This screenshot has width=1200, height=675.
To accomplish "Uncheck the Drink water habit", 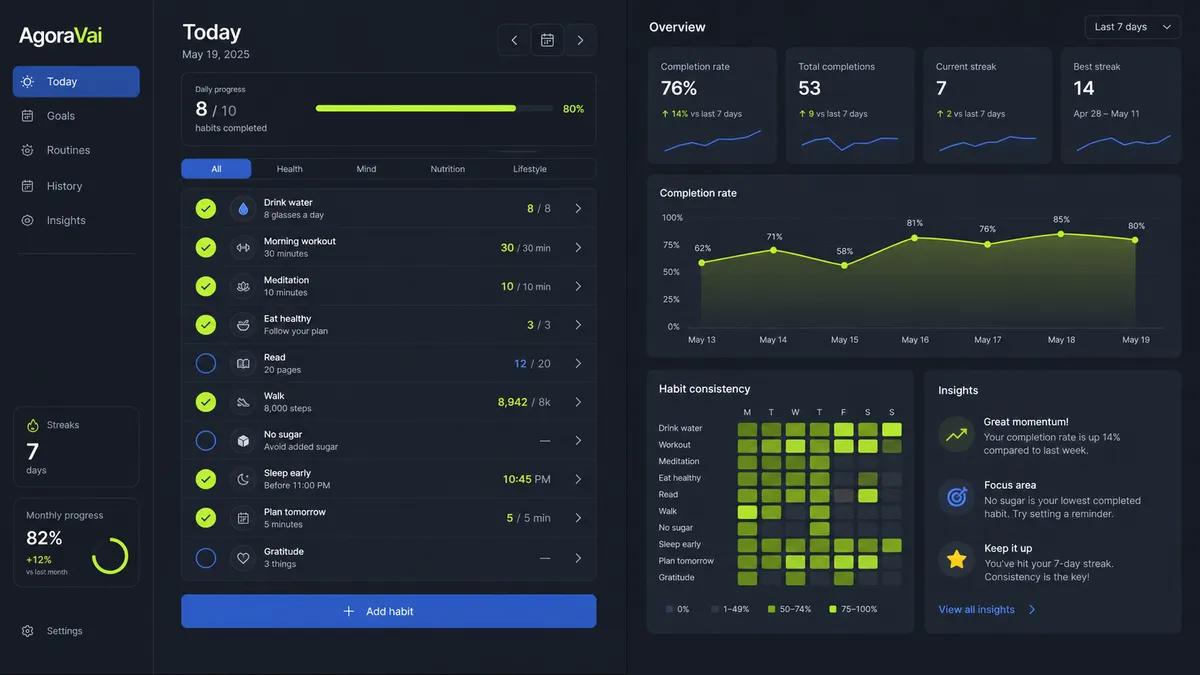I will [206, 209].
